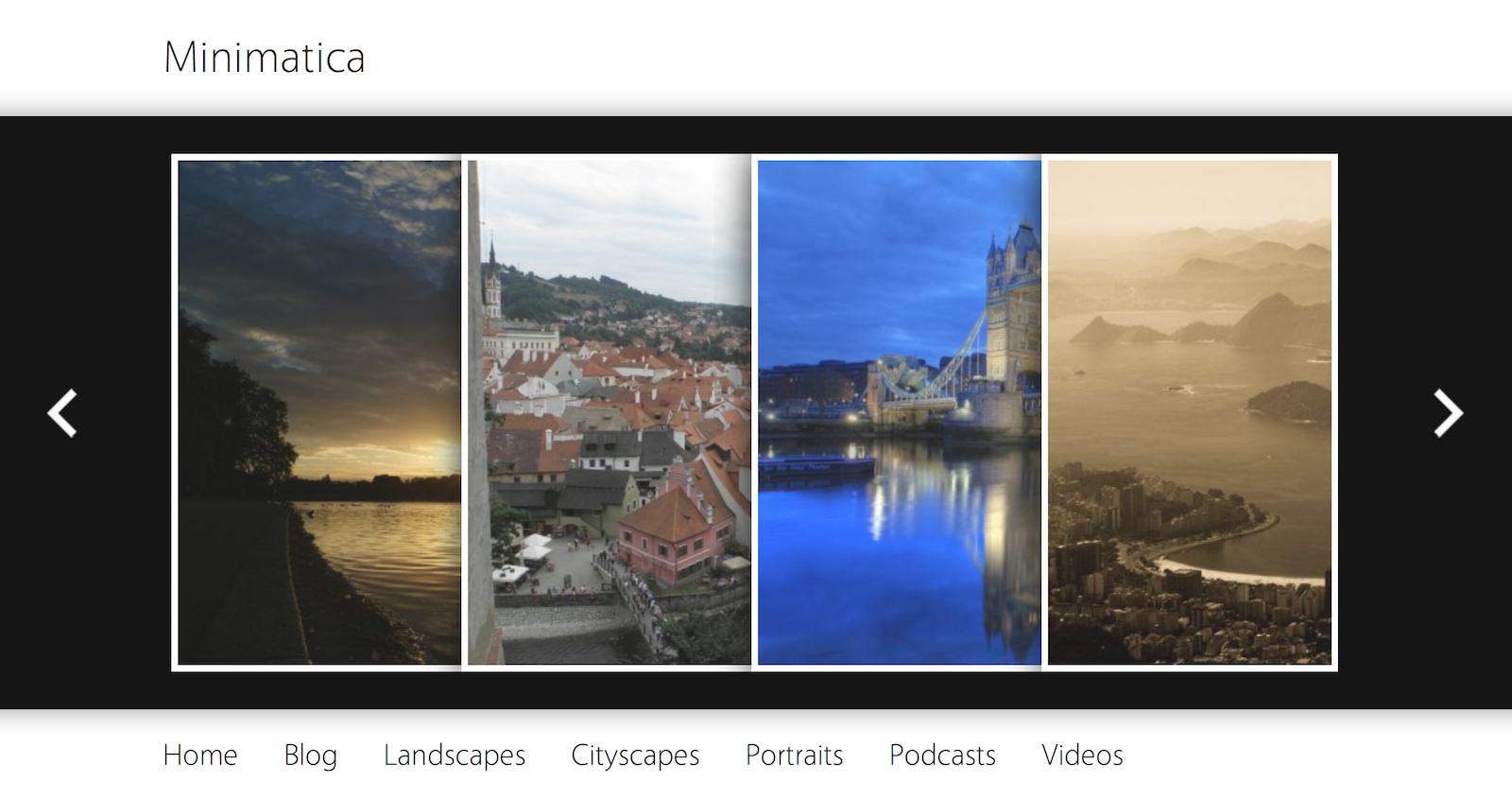Open the sunset lake photo

pyautogui.click(x=318, y=412)
